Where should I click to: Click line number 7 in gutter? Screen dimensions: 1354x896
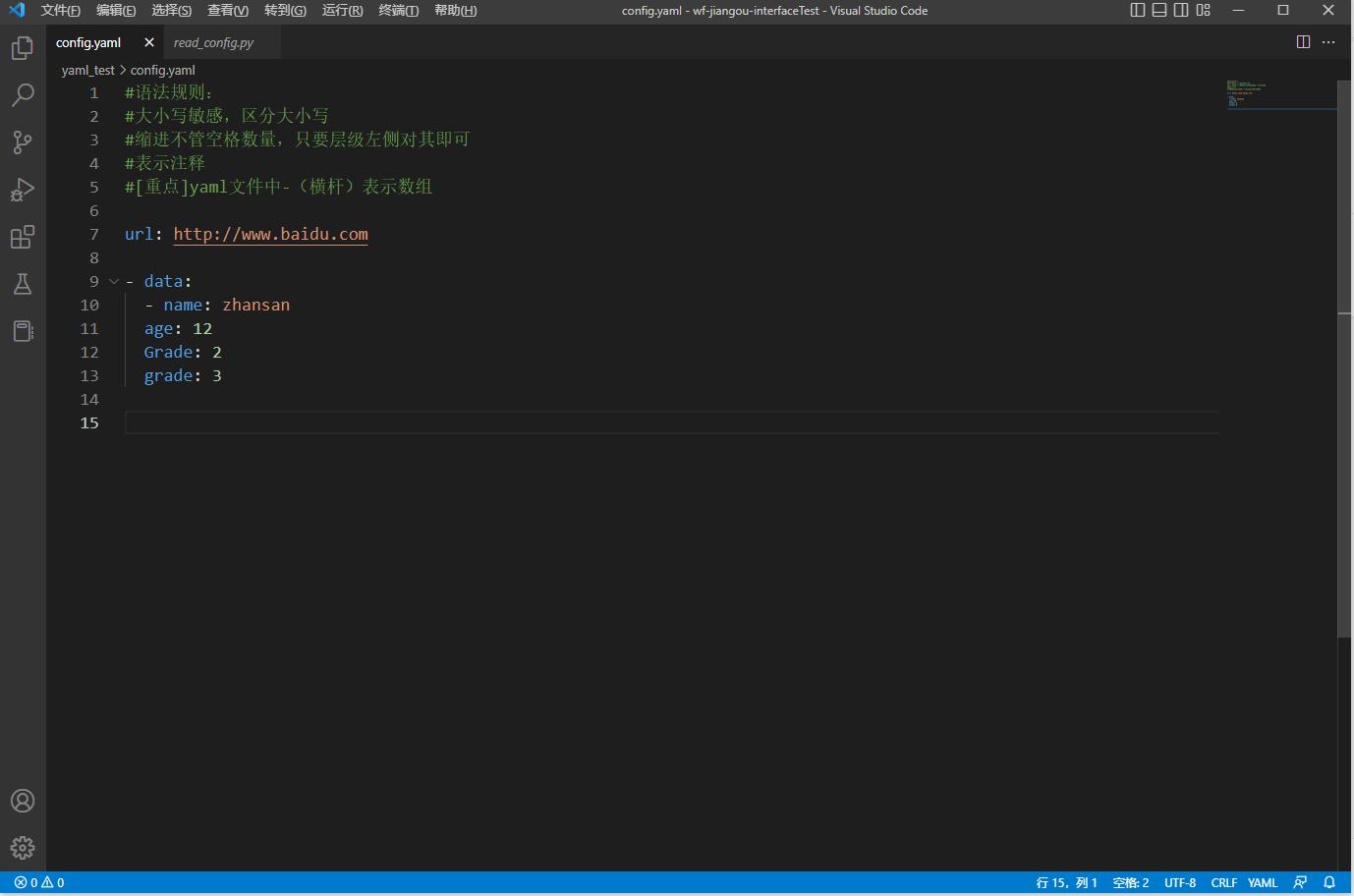[x=94, y=234]
